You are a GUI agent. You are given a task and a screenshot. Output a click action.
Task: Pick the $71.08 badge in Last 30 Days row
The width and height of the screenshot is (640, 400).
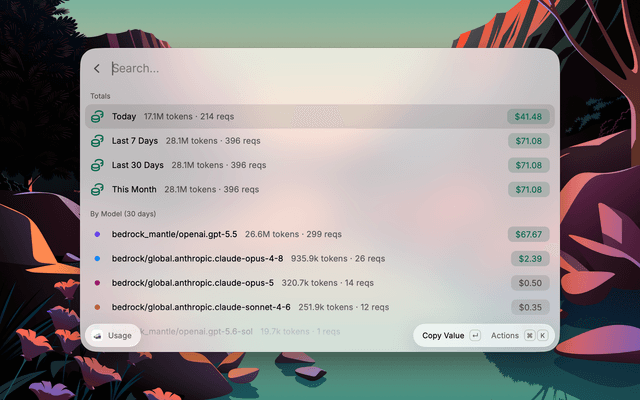pos(529,165)
